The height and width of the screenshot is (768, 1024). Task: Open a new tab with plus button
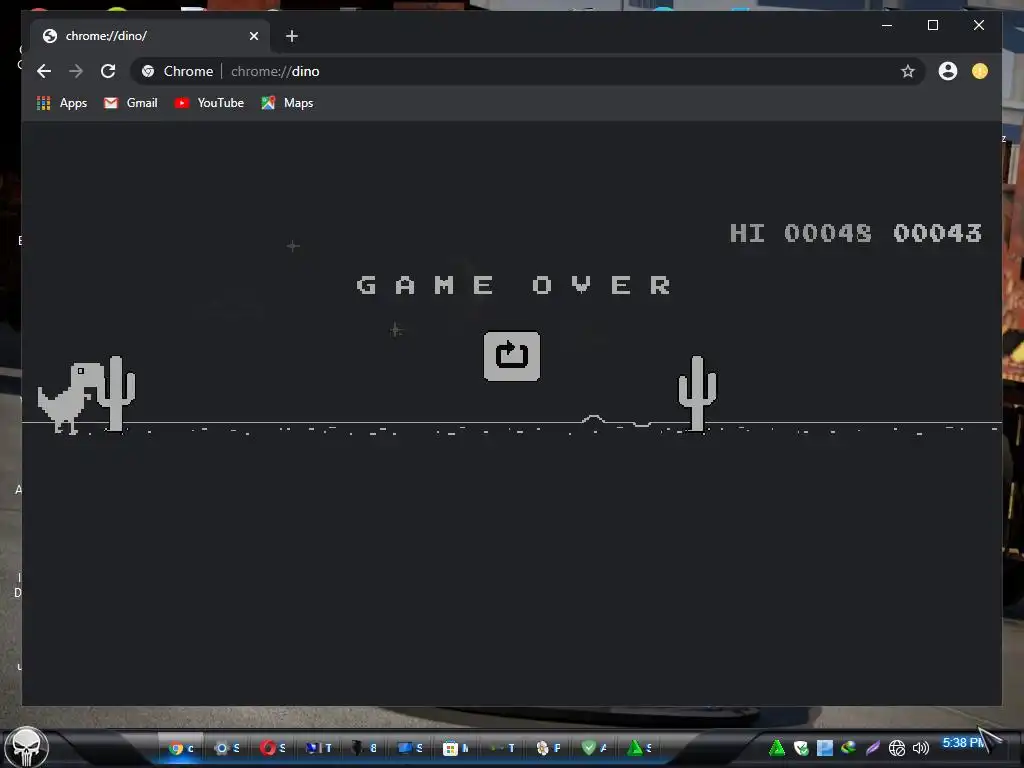292,36
